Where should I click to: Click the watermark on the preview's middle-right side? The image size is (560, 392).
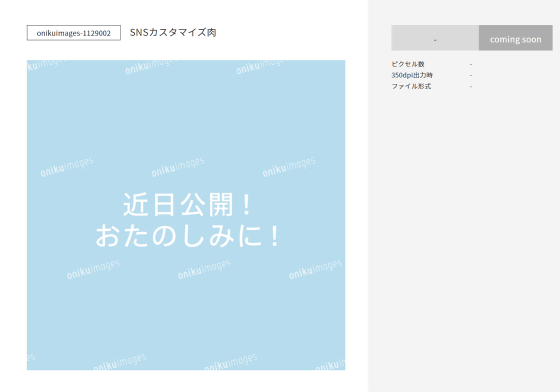[289, 167]
